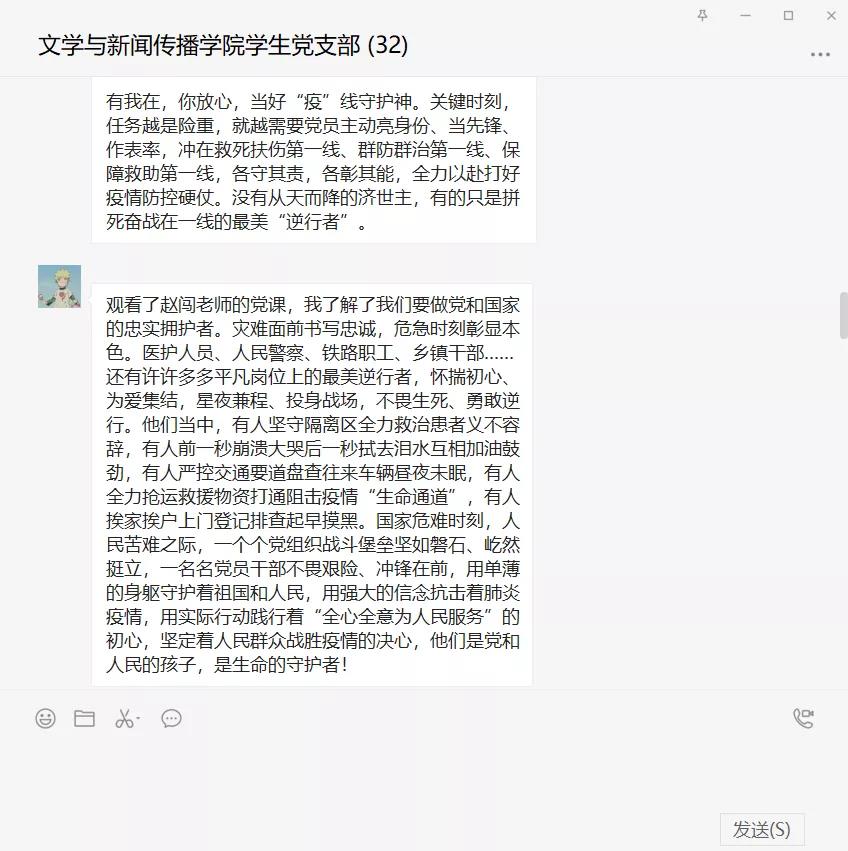
Task: Start a voice or video call
Action: [803, 718]
